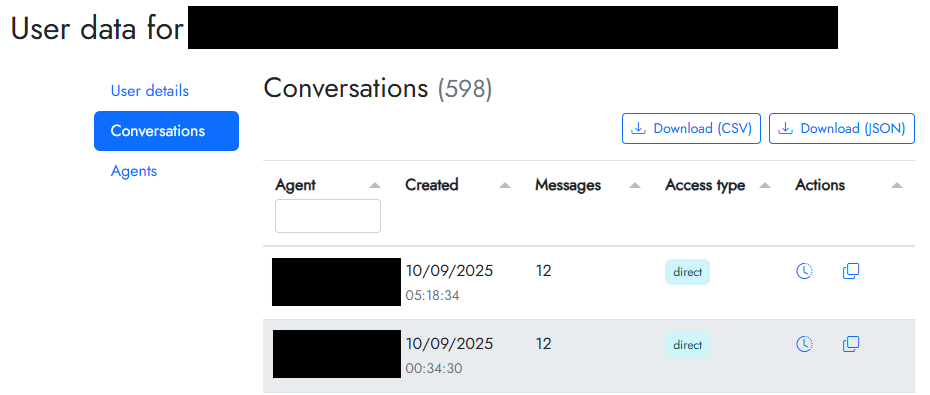Sort by Actions column arrow
This screenshot has height=395, width=930.
click(x=897, y=185)
